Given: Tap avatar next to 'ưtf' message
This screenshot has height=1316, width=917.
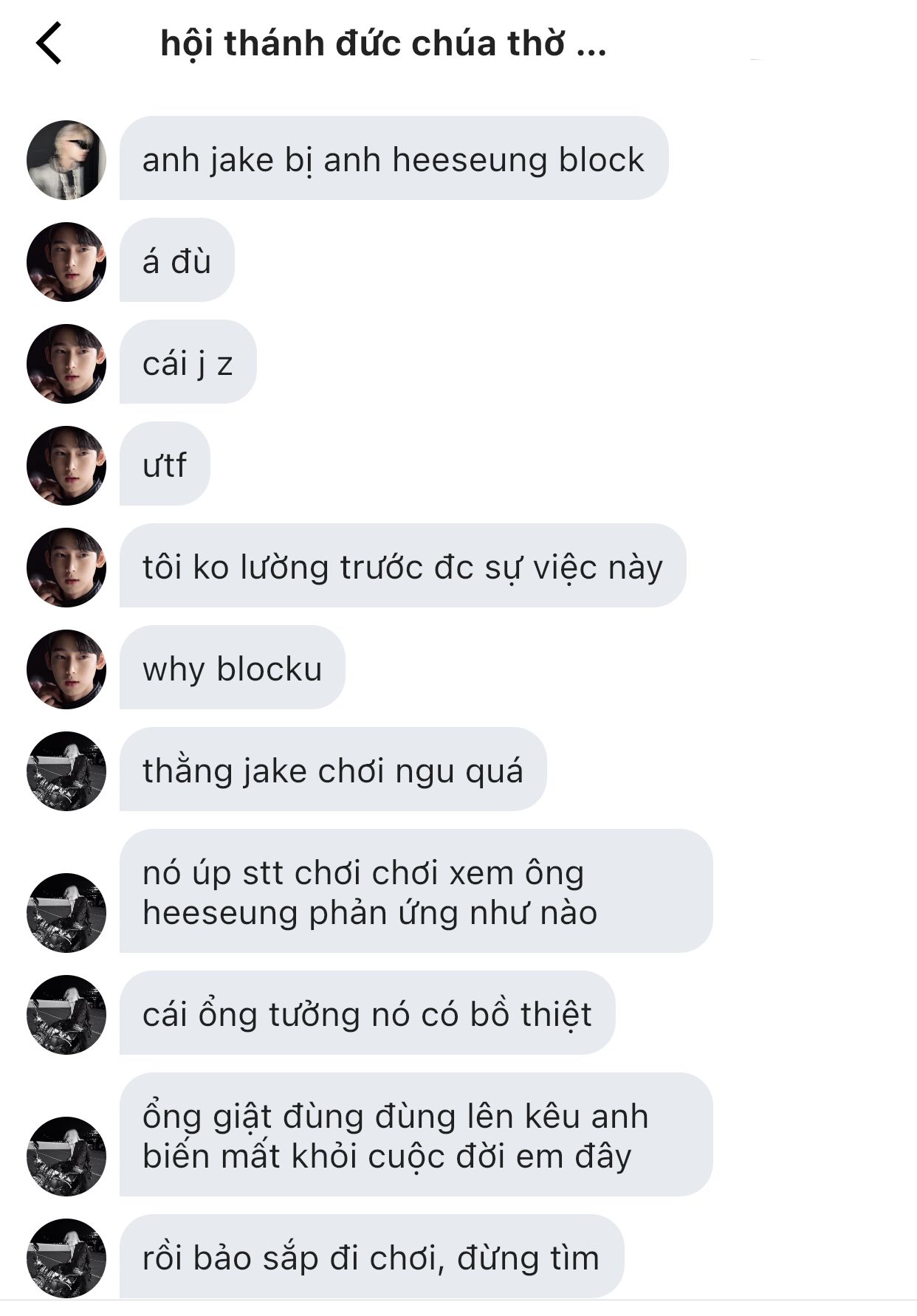Looking at the screenshot, I should point(66,466).
